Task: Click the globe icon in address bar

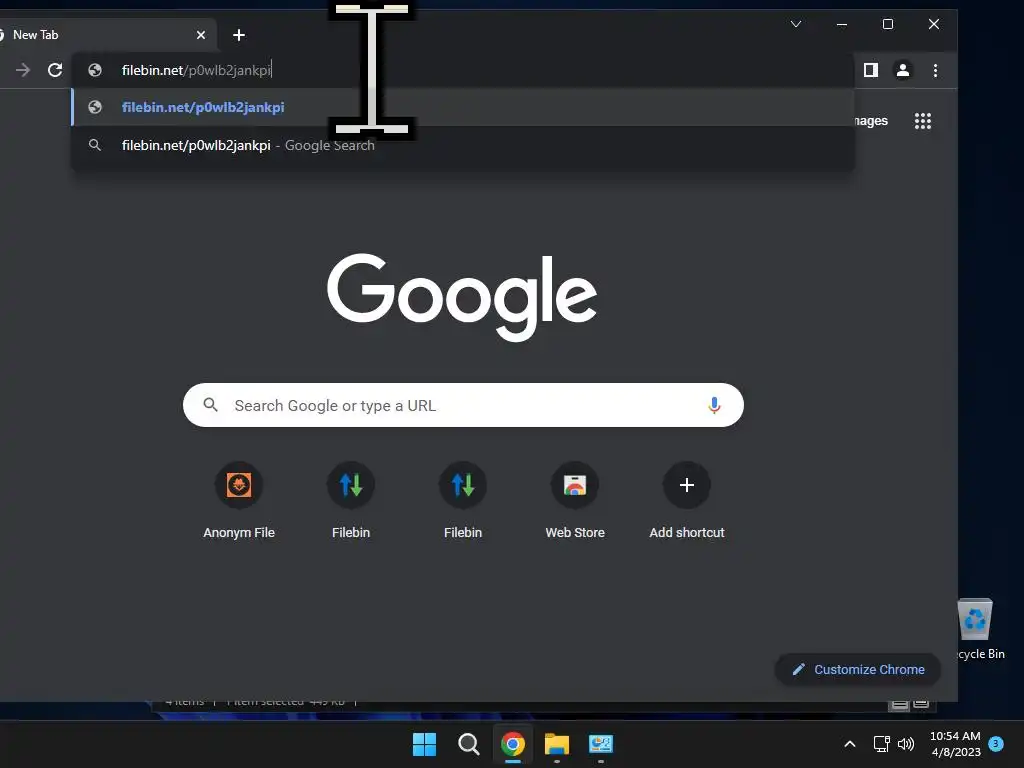Action: pyautogui.click(x=95, y=70)
